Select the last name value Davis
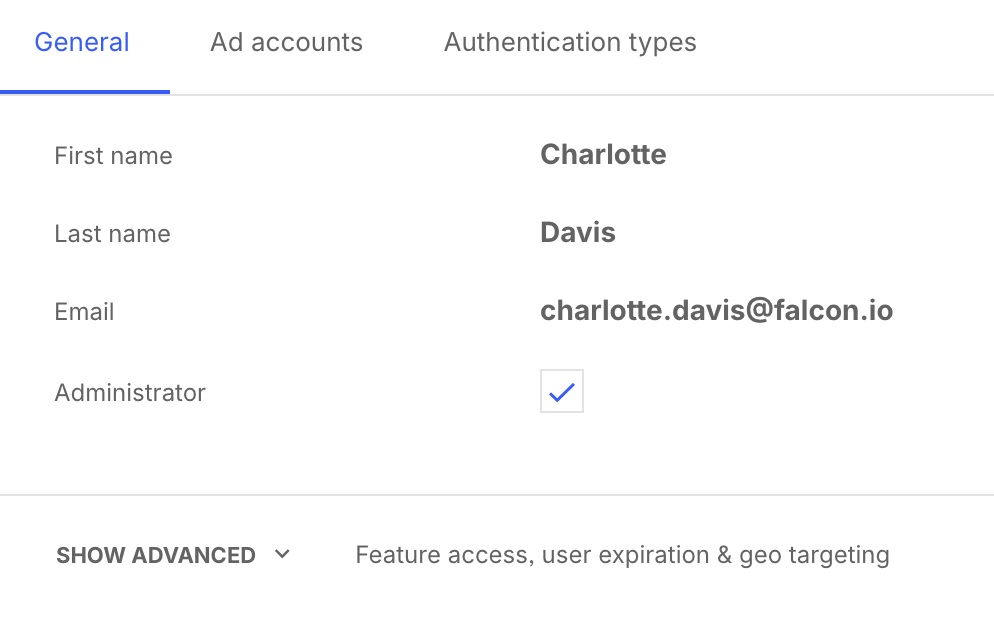 pyautogui.click(x=578, y=233)
